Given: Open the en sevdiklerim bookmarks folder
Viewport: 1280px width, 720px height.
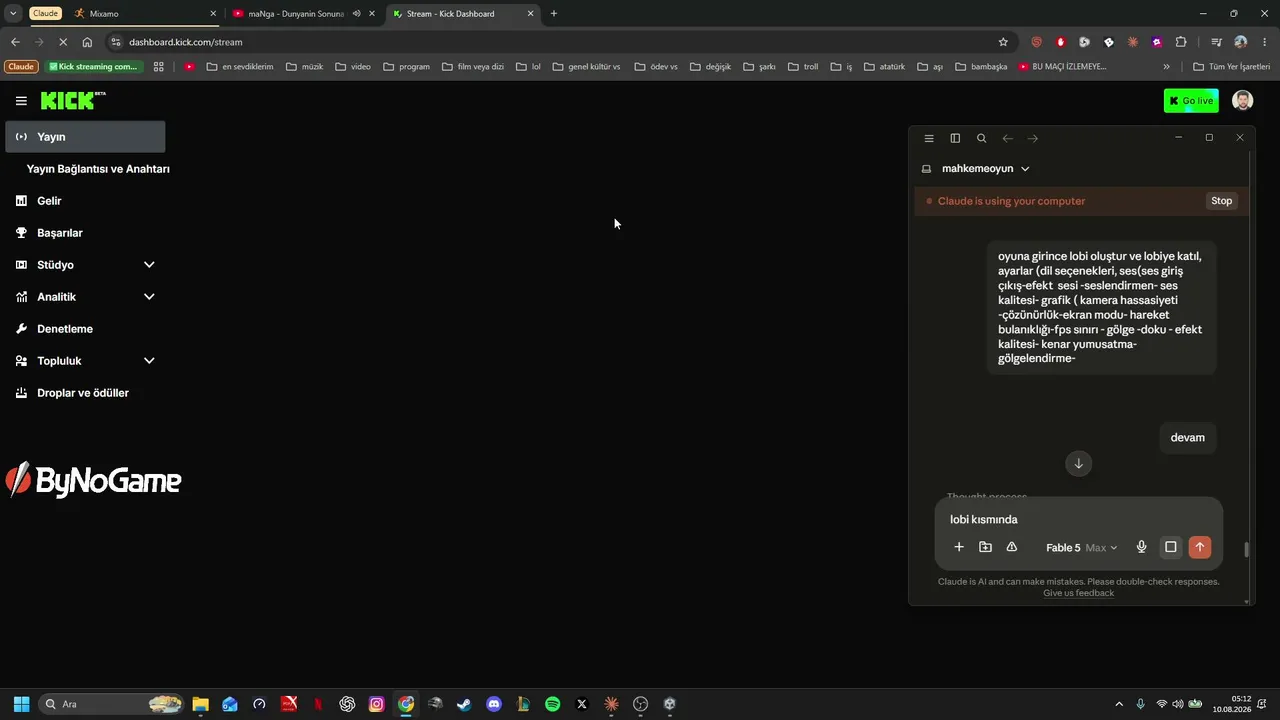Looking at the screenshot, I should click(240, 67).
